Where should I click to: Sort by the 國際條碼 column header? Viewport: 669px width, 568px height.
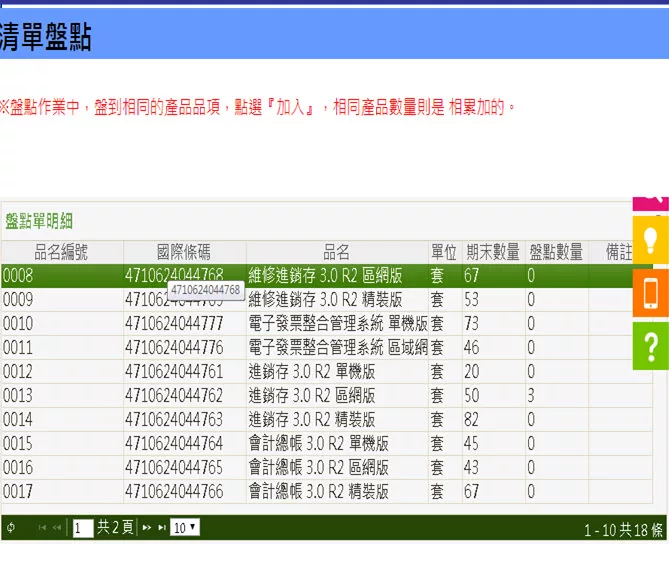pos(184,252)
